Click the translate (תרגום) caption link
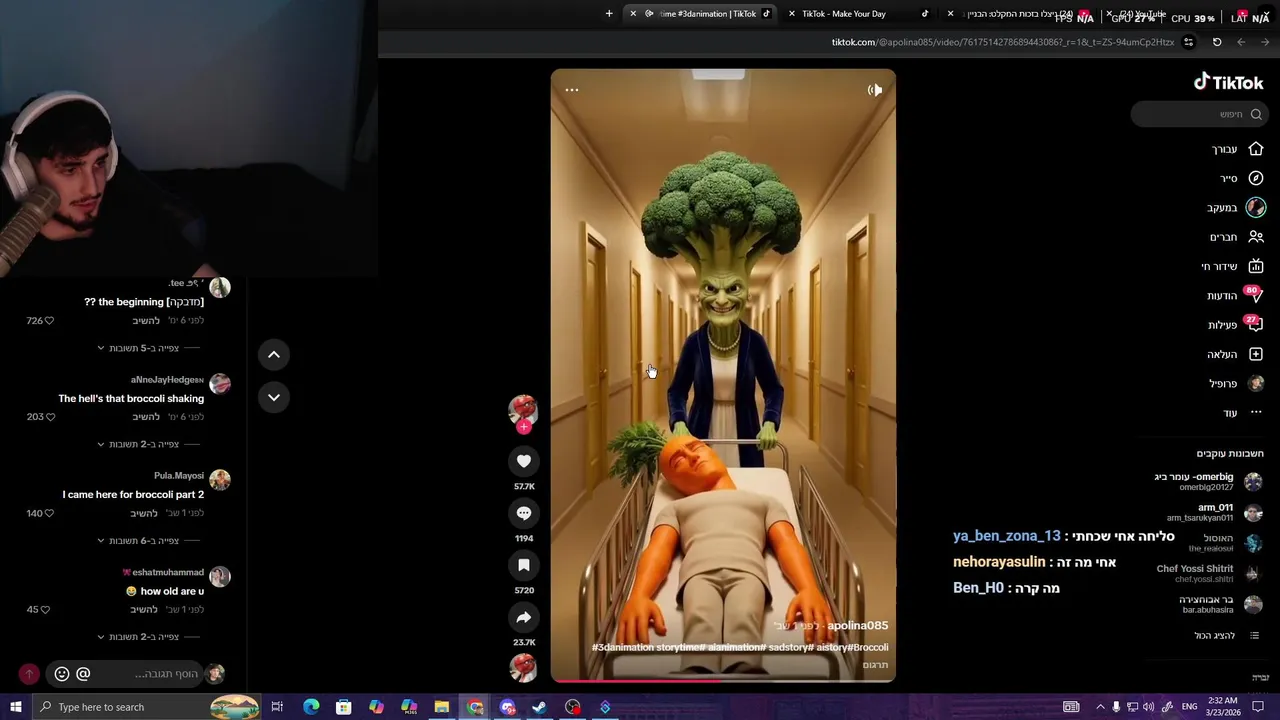The width and height of the screenshot is (1280, 720). coord(875,665)
